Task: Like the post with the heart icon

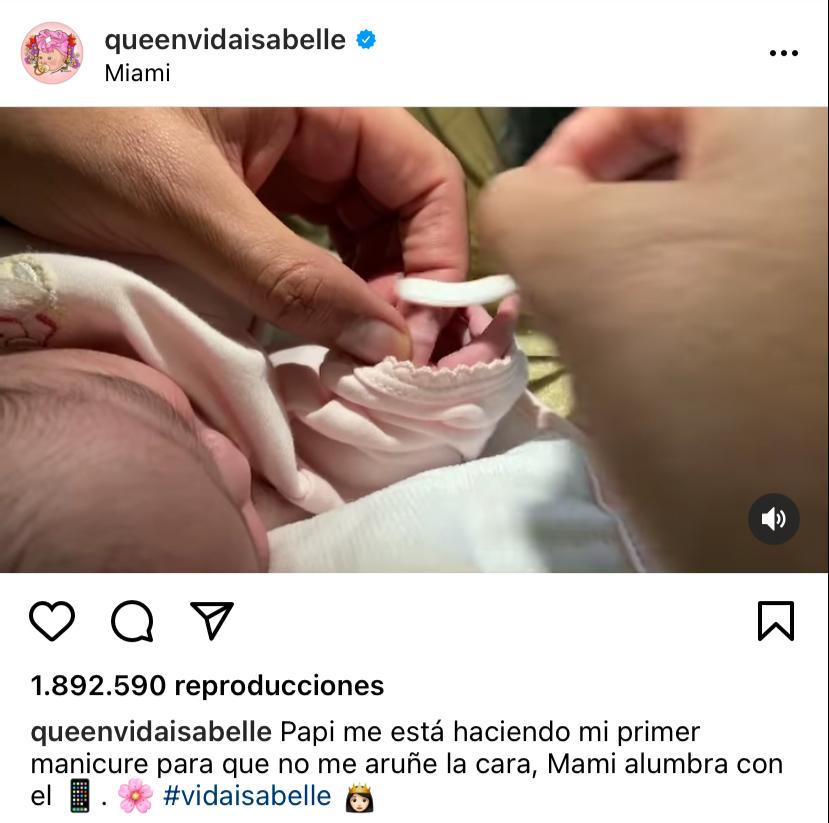Action: pos(52,621)
